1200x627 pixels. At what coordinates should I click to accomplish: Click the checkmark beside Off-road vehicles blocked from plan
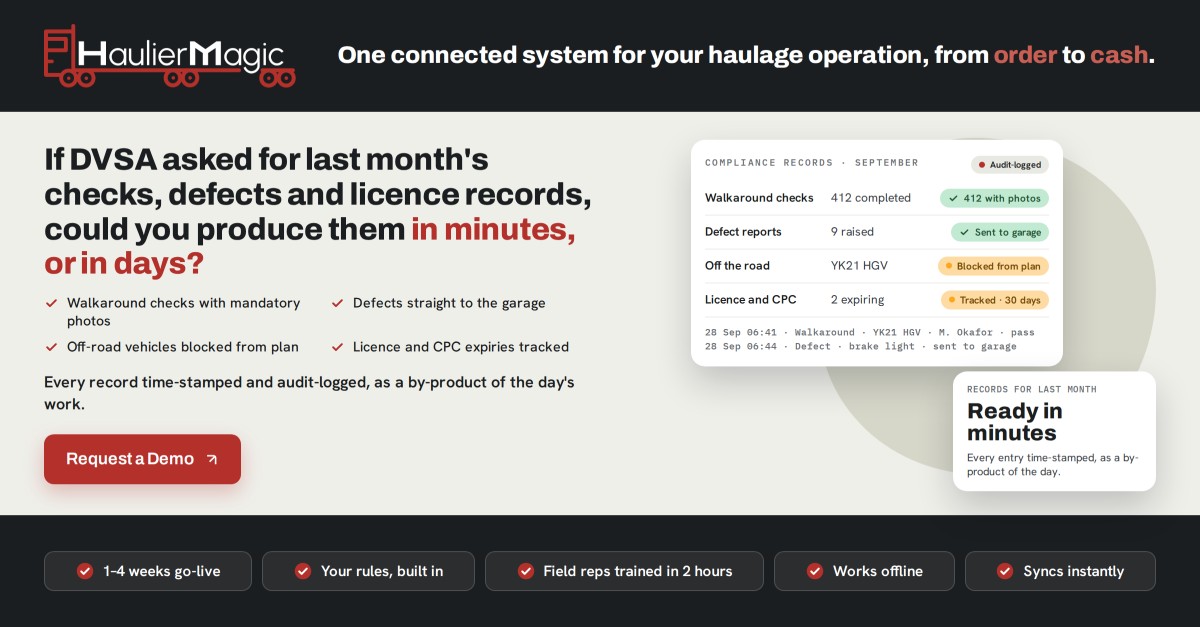pyautogui.click(x=51, y=347)
